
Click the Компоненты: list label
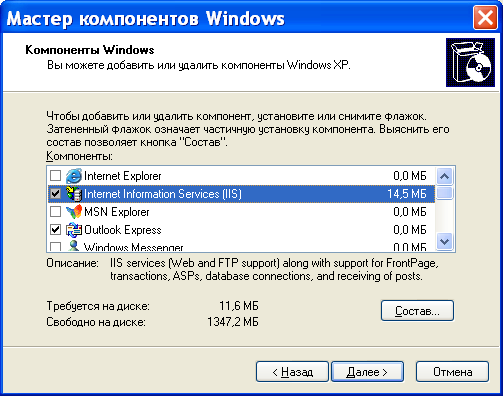[x=79, y=156]
